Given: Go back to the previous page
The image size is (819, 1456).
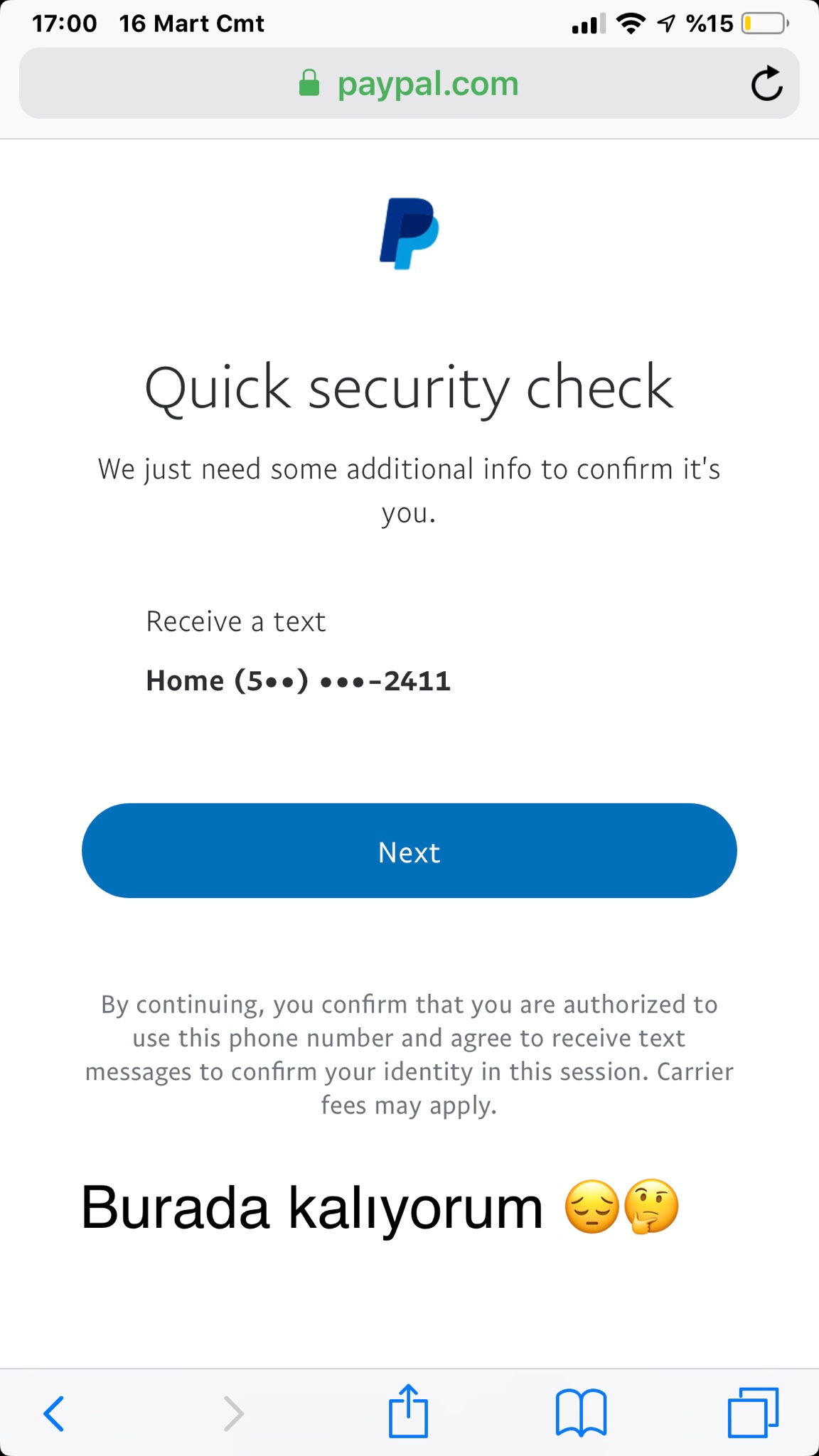Looking at the screenshot, I should click(54, 1412).
